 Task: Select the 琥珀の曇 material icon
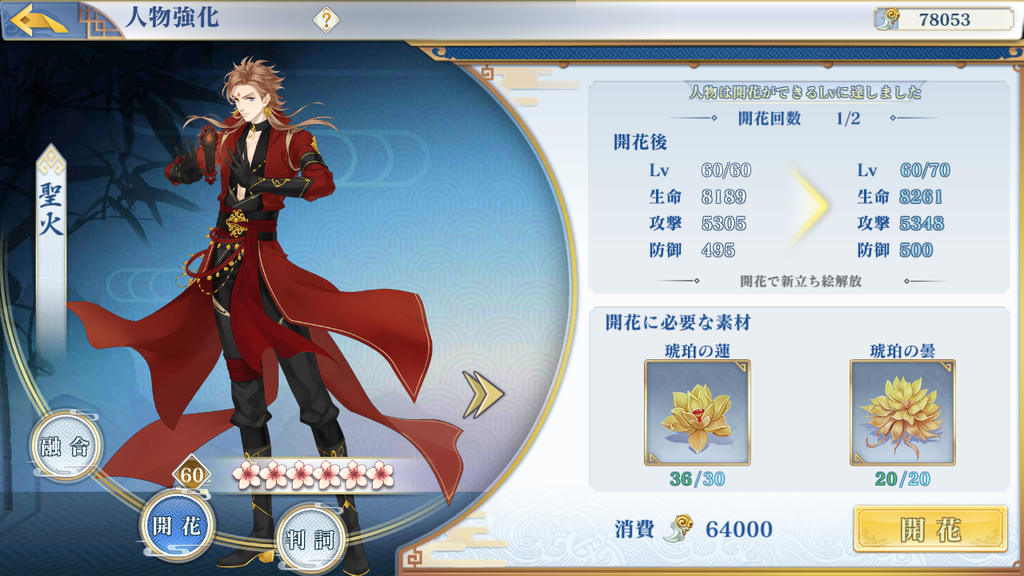[902, 413]
